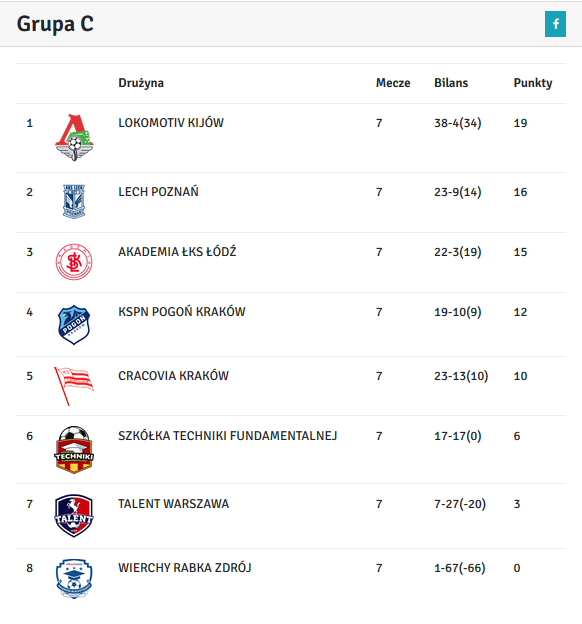Select the Pogoń Kraków blue shield badge

coord(74,325)
